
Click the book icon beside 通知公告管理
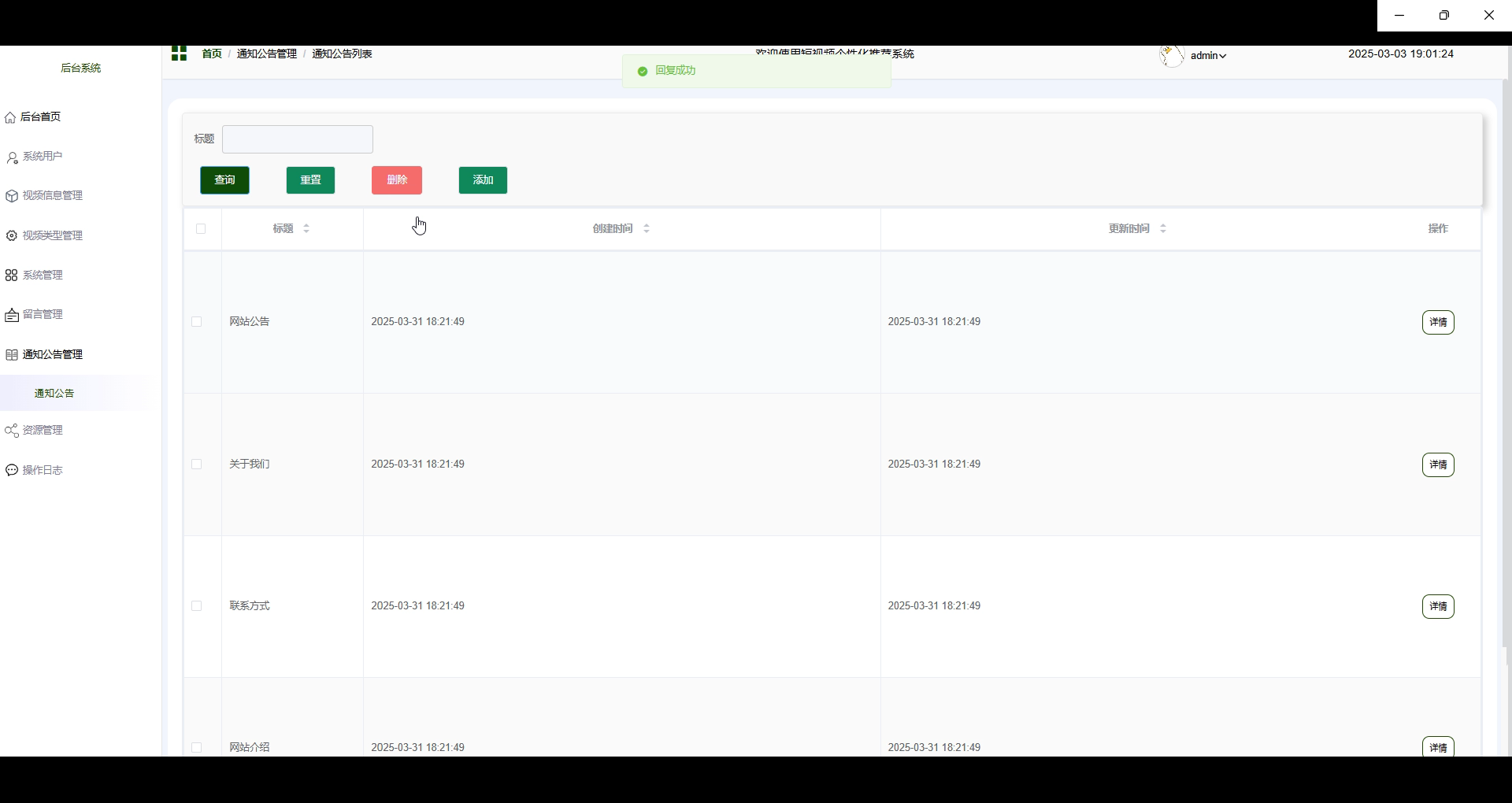[x=12, y=354]
